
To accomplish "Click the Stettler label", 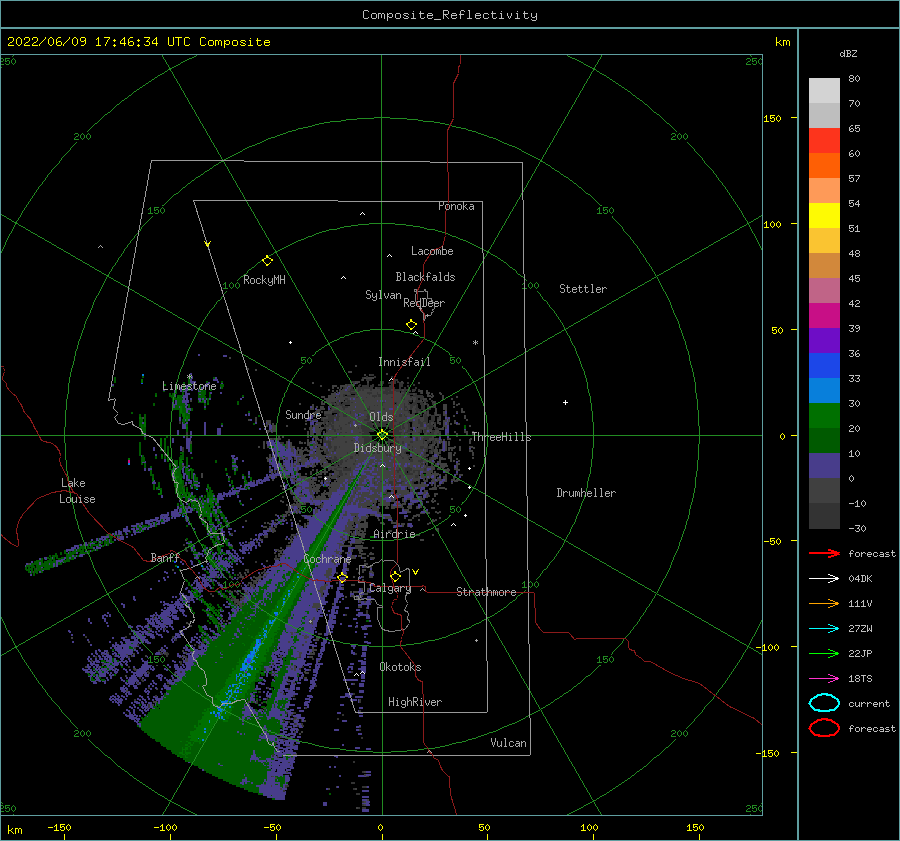I will pos(583,289).
